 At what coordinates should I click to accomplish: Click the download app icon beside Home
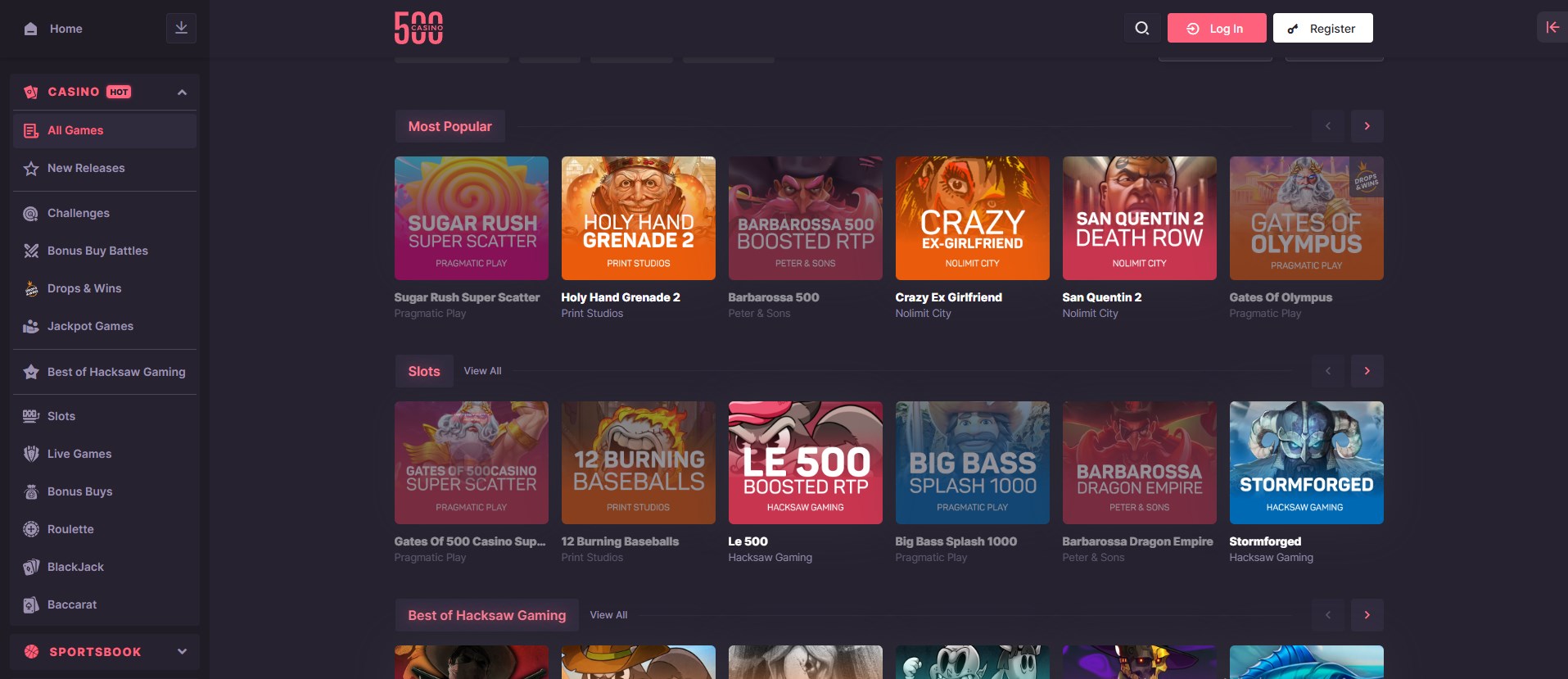coord(181,28)
